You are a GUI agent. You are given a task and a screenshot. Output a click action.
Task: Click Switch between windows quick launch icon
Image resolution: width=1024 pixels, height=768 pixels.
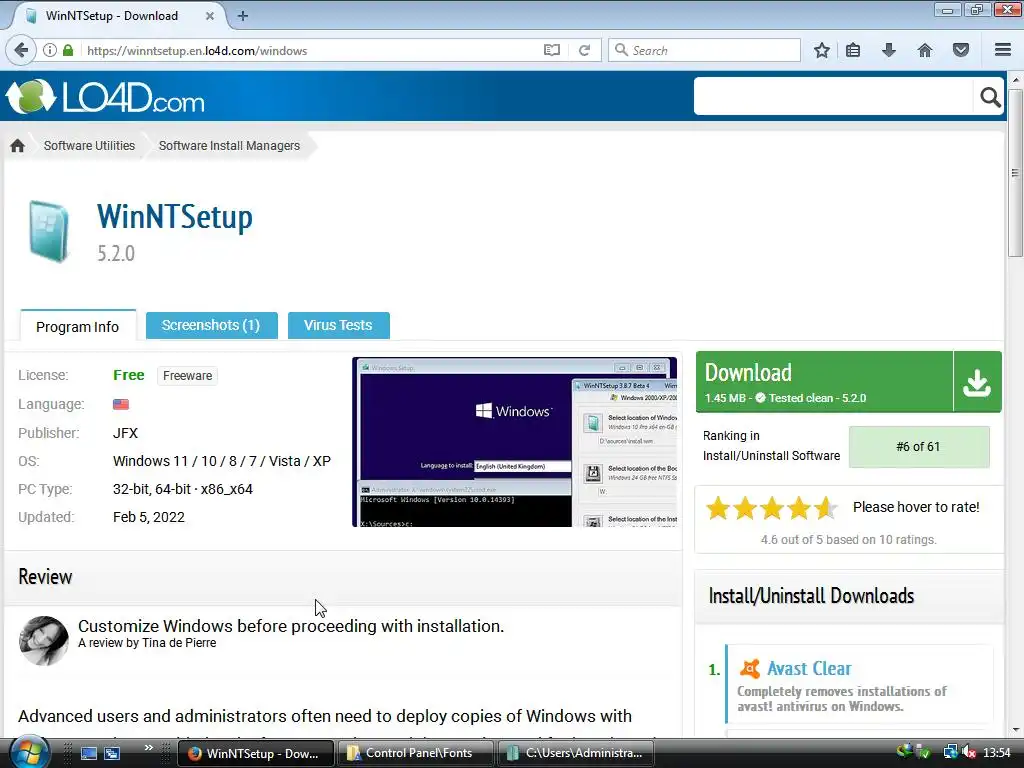tap(112, 753)
